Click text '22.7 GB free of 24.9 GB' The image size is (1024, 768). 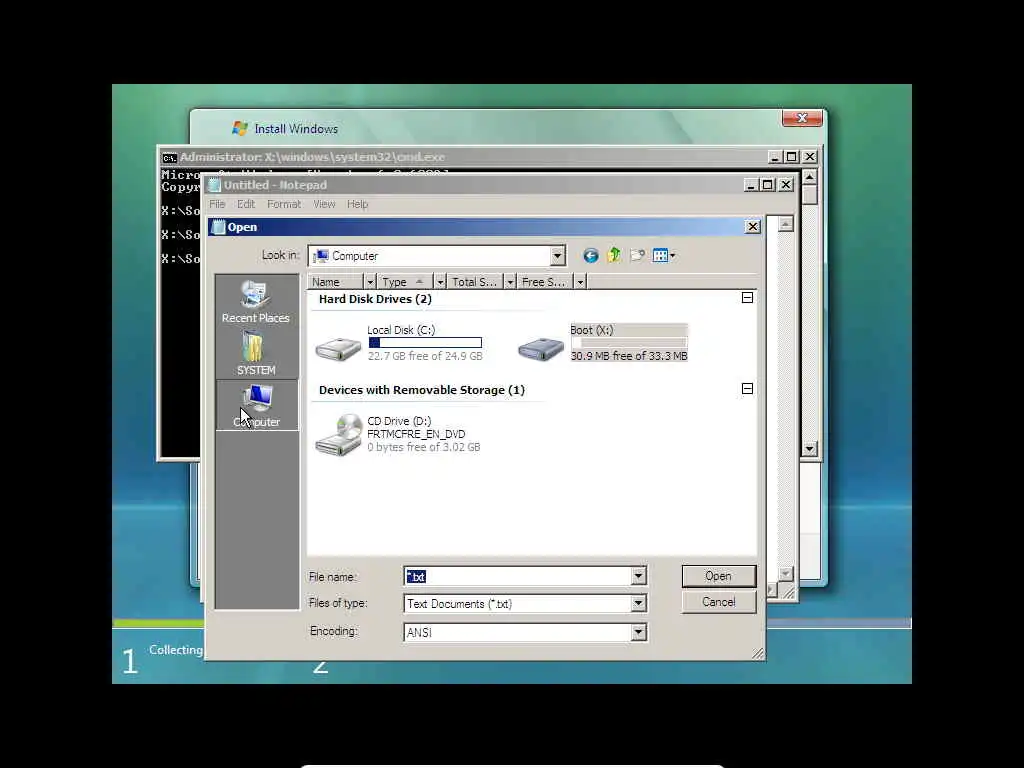(425, 356)
